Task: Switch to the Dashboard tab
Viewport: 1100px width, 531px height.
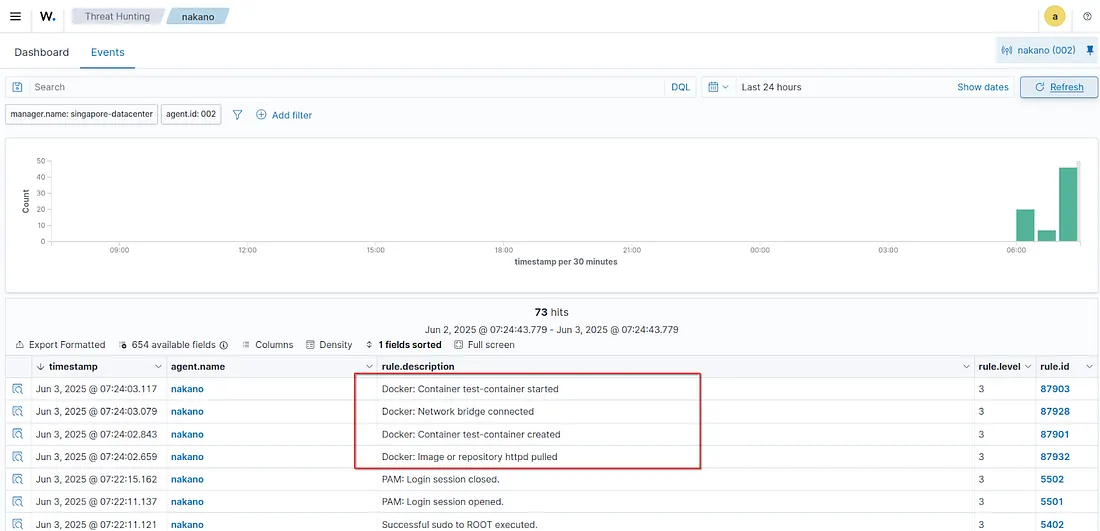Action: pyautogui.click(x=42, y=52)
